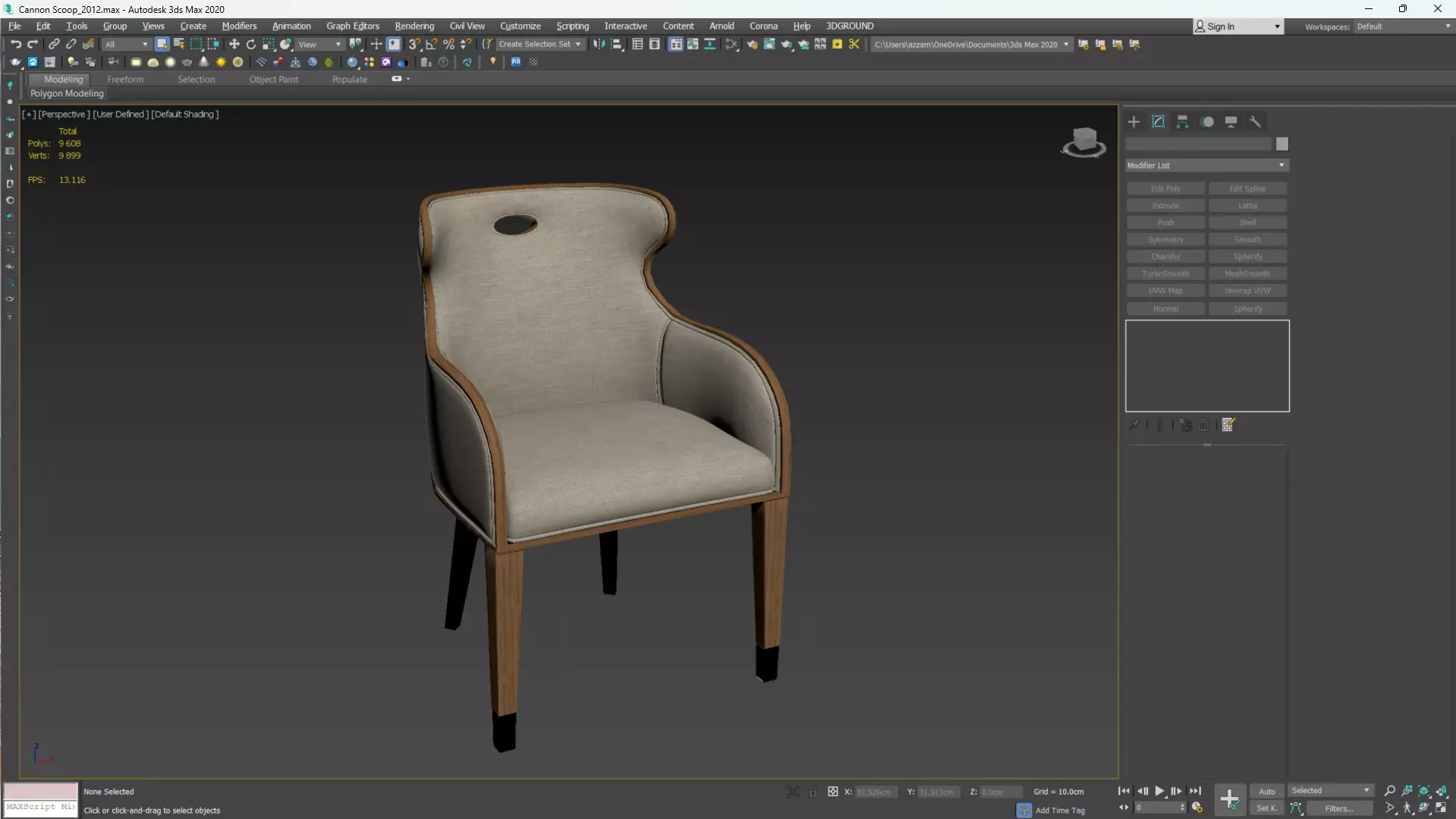Click the Unwrap UVW modifier button
This screenshot has height=819, width=1456.
click(1247, 291)
